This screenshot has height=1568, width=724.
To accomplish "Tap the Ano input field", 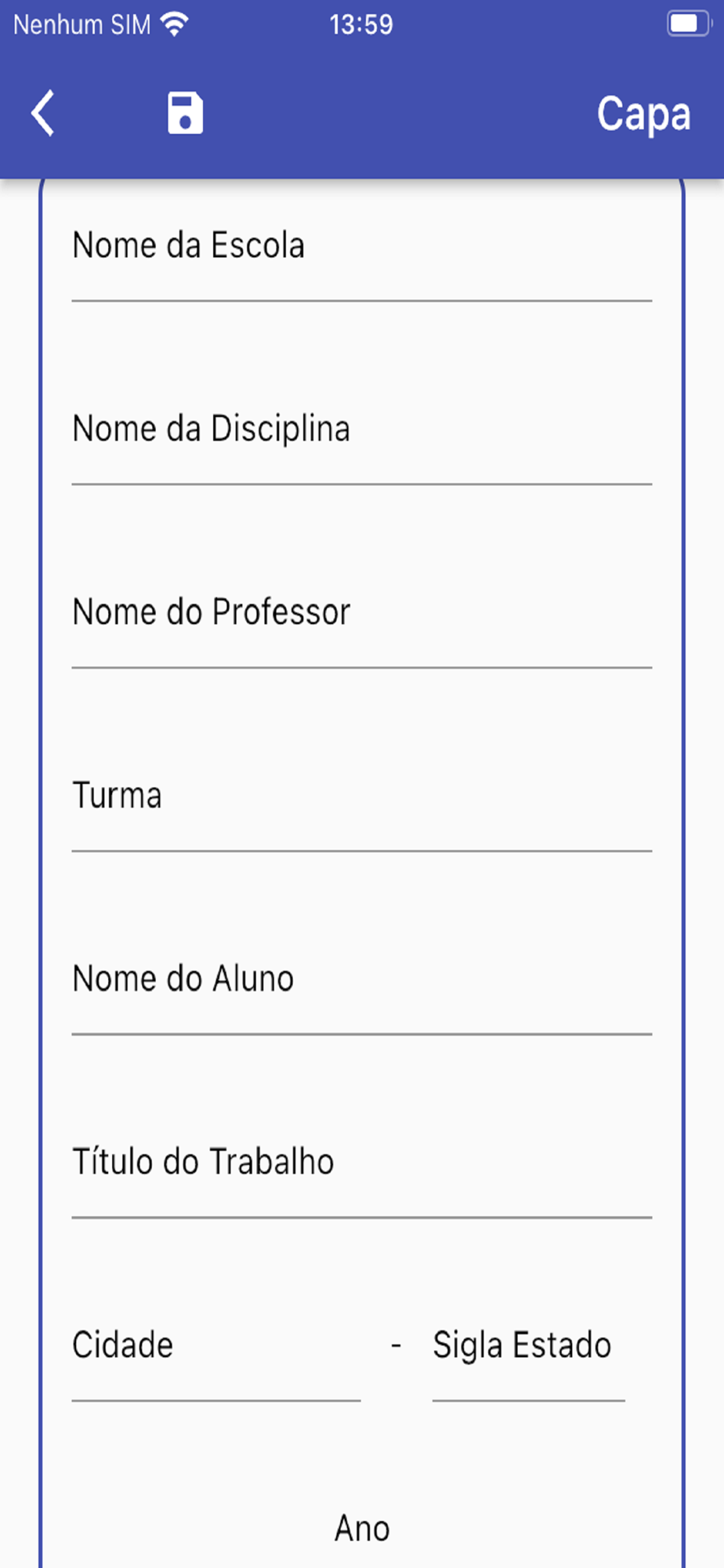I will tap(361, 1529).
